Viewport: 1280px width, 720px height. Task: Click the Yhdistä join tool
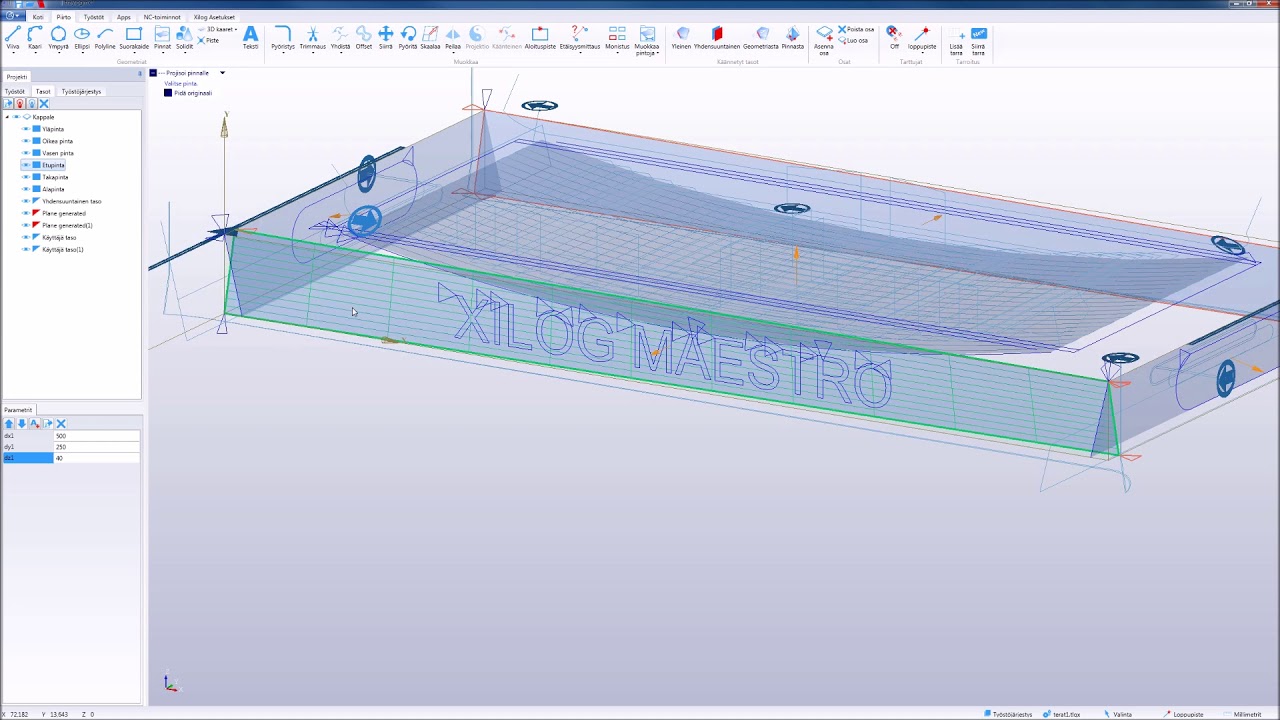[340, 38]
